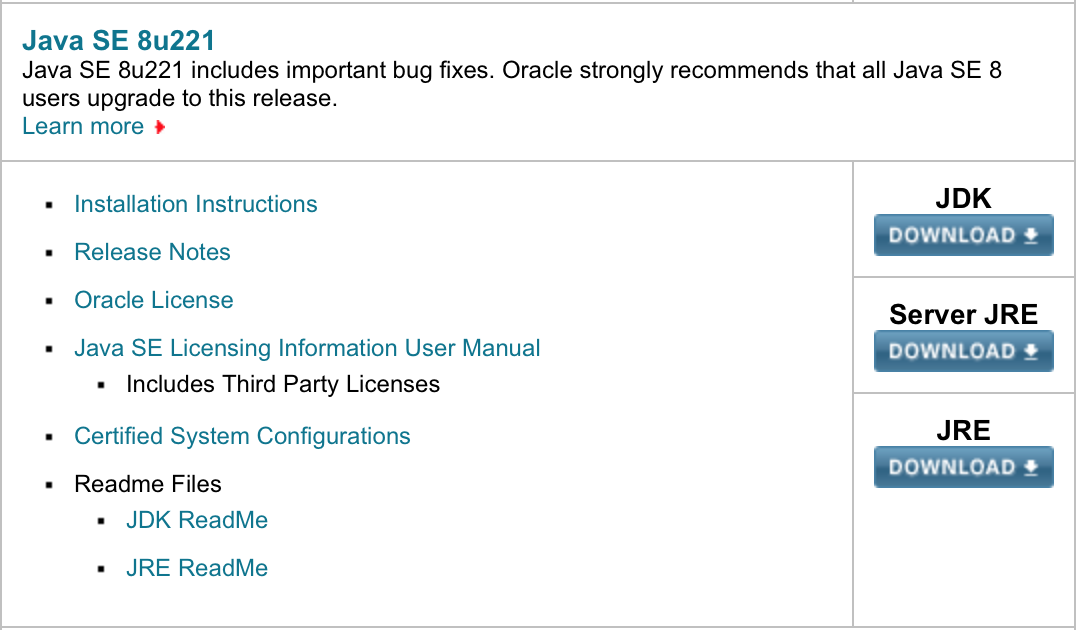Open the JDK ReadMe file
Viewport: 1078px width, 630px height.
(197, 520)
